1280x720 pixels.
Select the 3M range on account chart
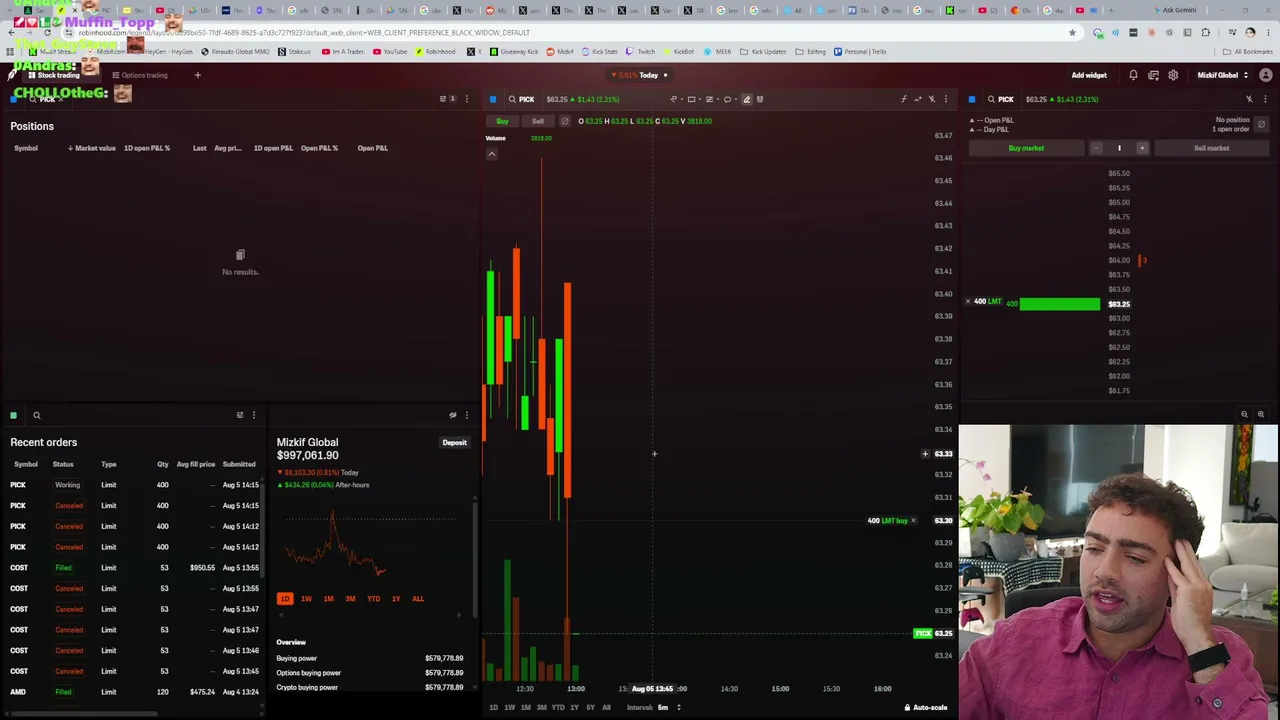pos(350,599)
